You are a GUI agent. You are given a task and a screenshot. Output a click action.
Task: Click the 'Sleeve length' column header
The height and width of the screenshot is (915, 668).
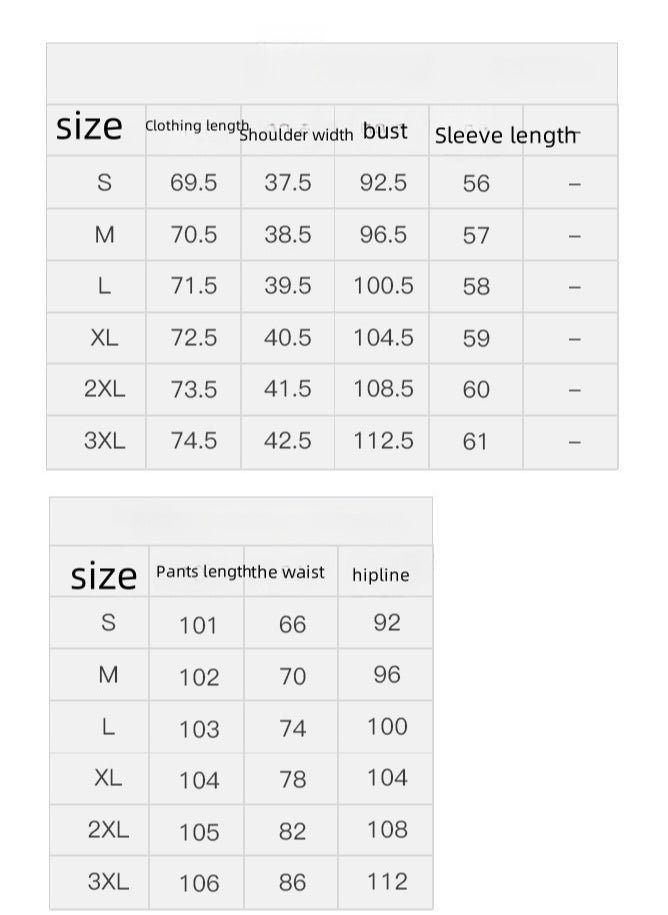click(506, 136)
